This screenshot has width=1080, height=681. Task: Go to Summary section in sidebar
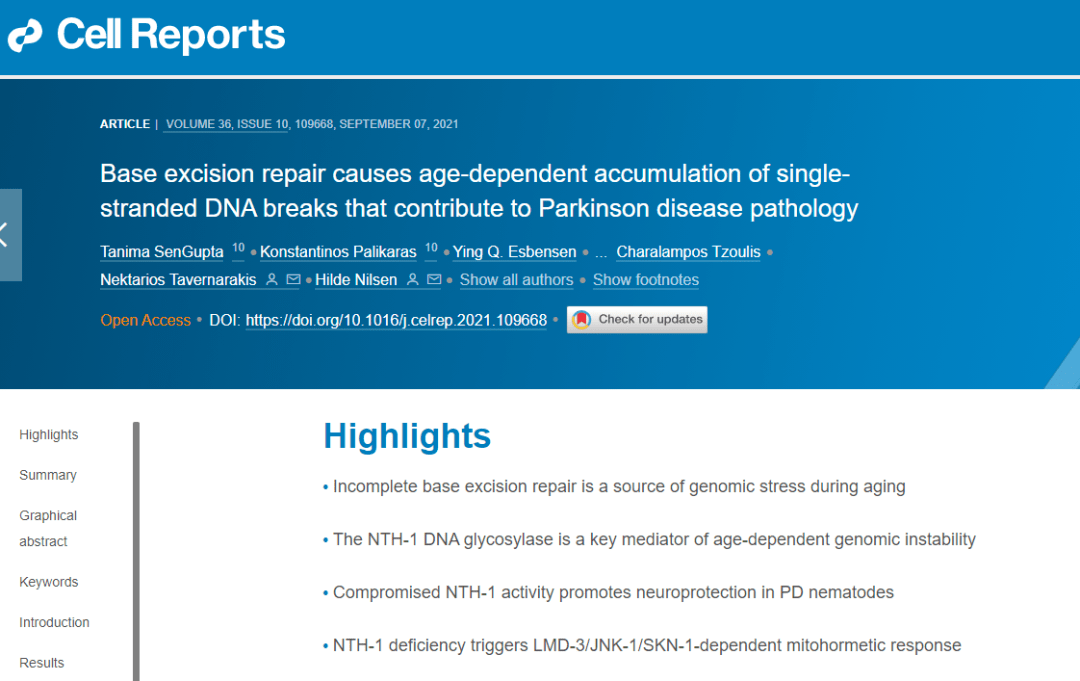[x=47, y=475]
